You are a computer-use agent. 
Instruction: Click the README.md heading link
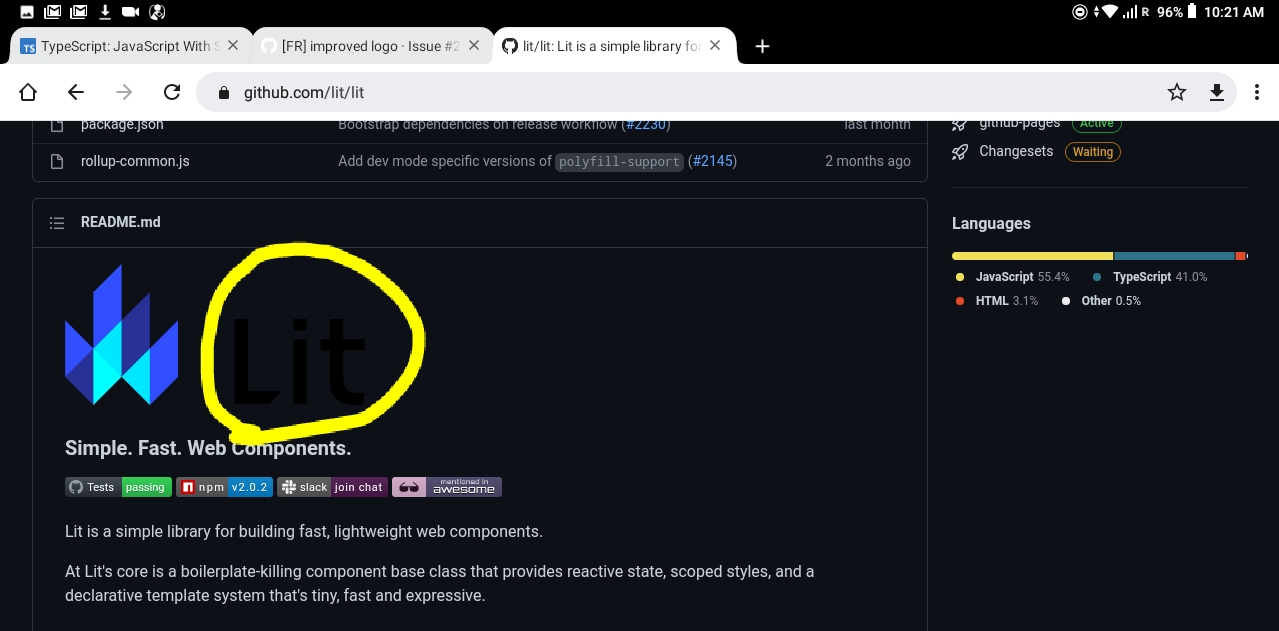(x=121, y=222)
